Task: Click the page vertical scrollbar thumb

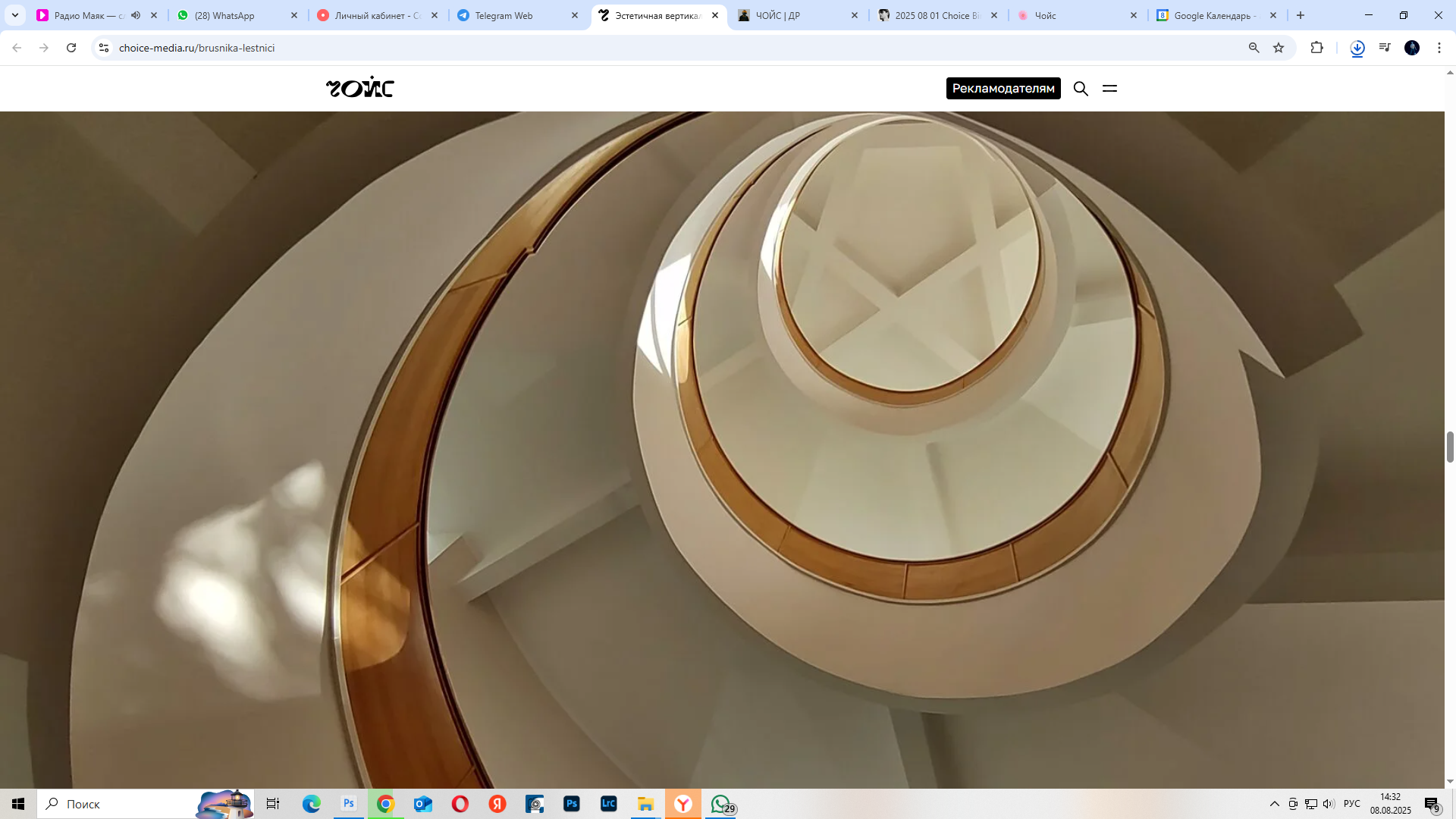Action: click(x=1450, y=447)
